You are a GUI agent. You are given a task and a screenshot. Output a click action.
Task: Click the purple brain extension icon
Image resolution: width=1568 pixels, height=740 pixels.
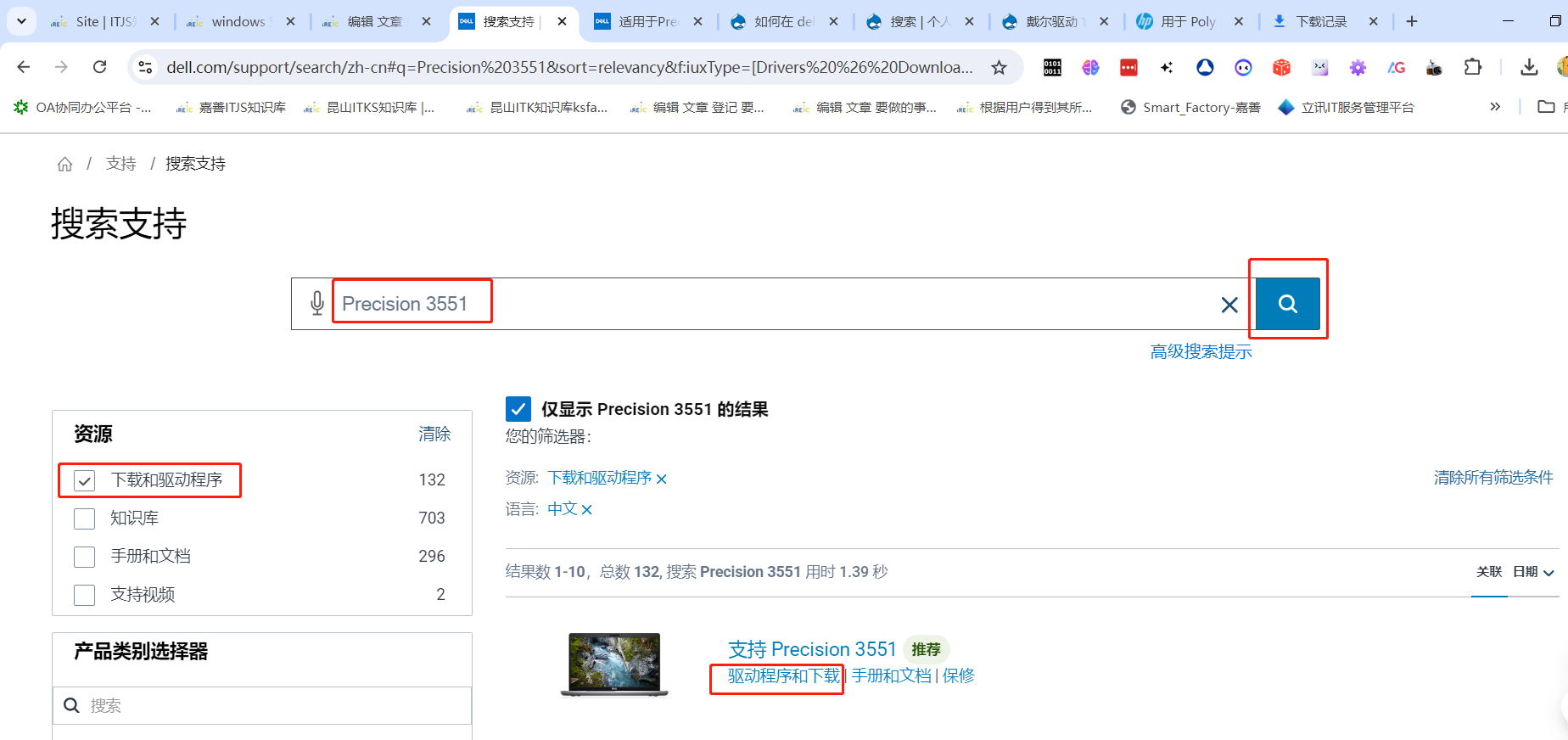point(1090,67)
